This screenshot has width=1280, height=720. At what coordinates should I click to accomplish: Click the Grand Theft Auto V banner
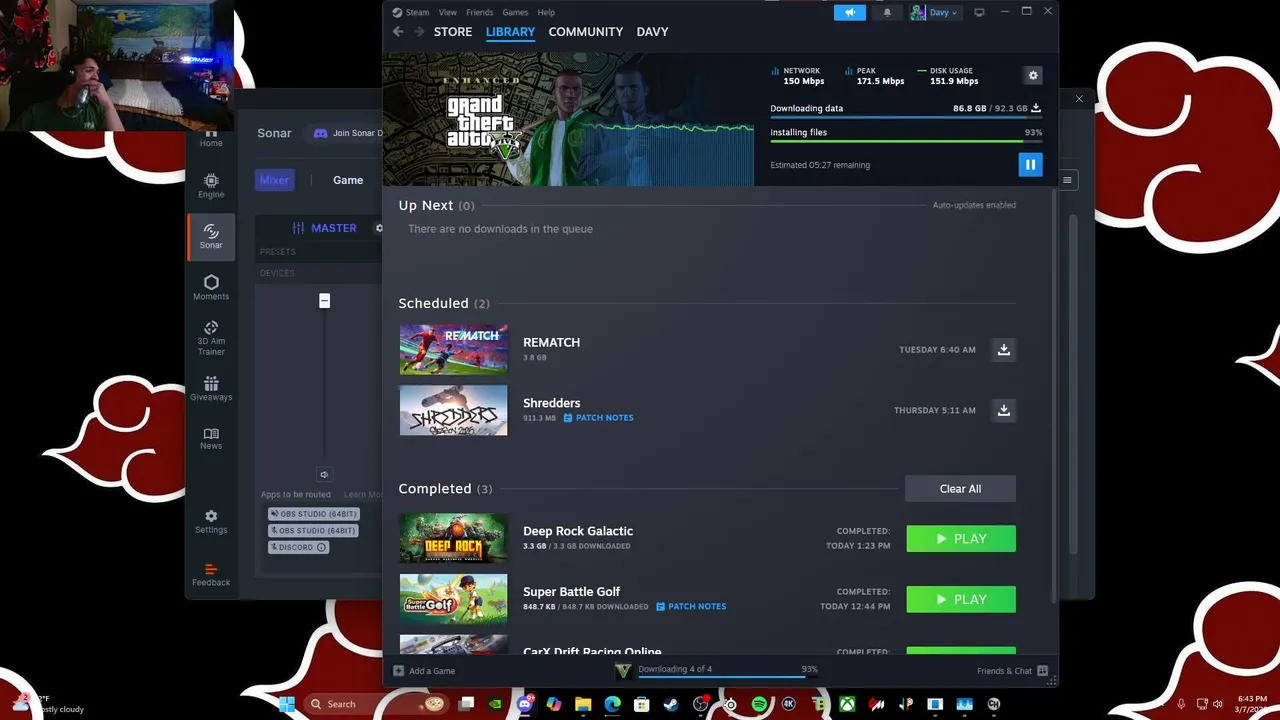[568, 119]
